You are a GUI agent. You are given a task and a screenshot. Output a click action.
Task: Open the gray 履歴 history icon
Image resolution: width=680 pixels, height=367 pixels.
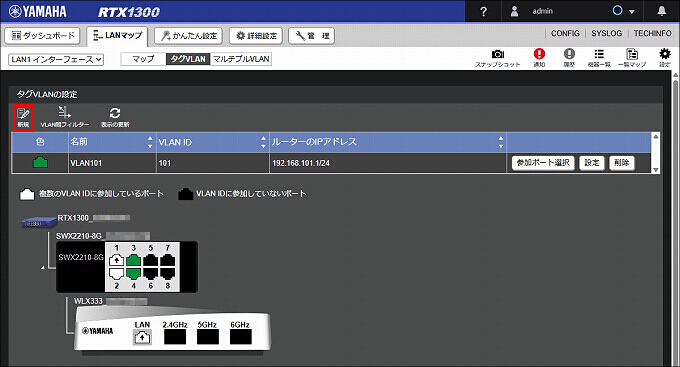[569, 58]
